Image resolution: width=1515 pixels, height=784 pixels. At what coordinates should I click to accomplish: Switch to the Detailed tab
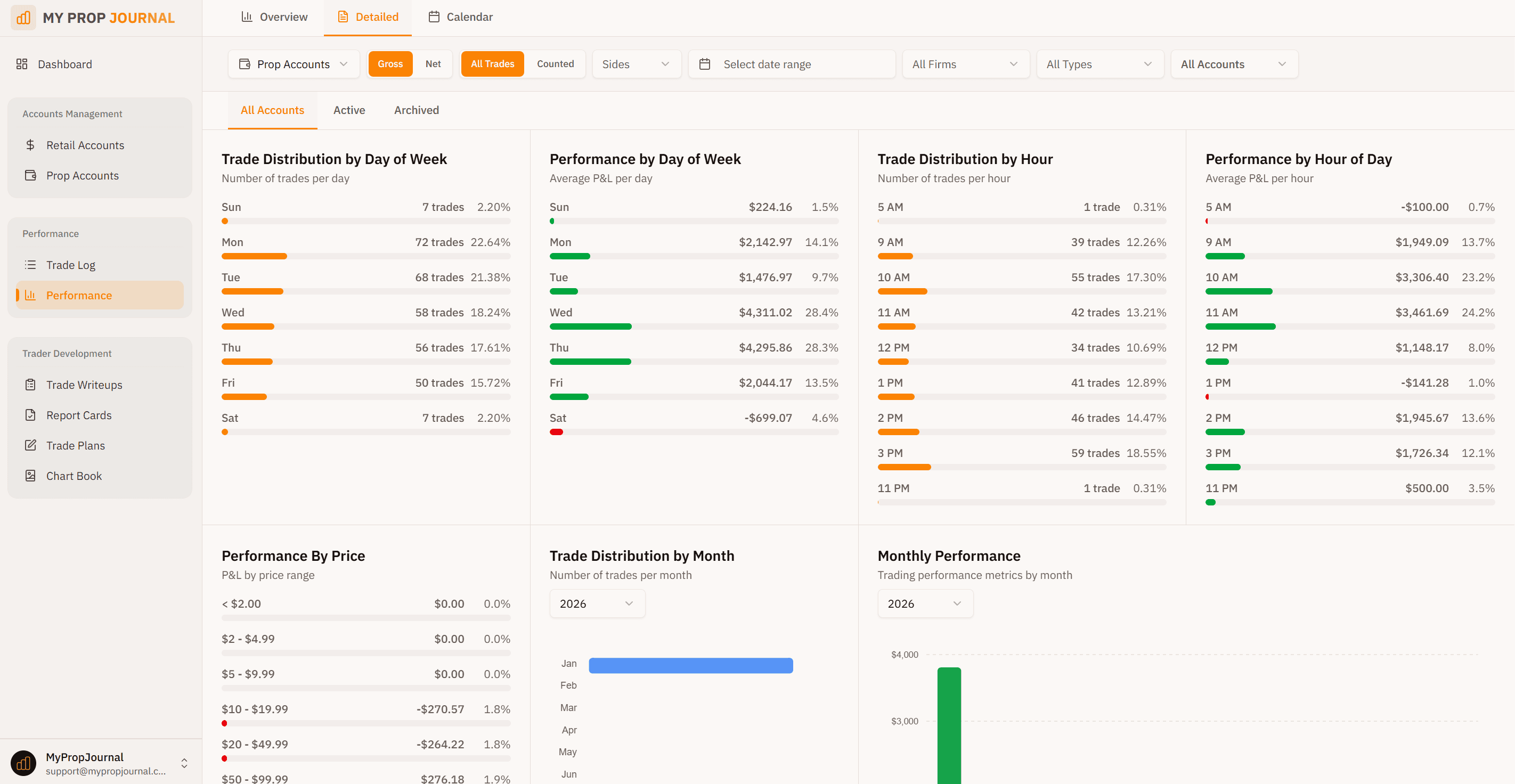[368, 17]
